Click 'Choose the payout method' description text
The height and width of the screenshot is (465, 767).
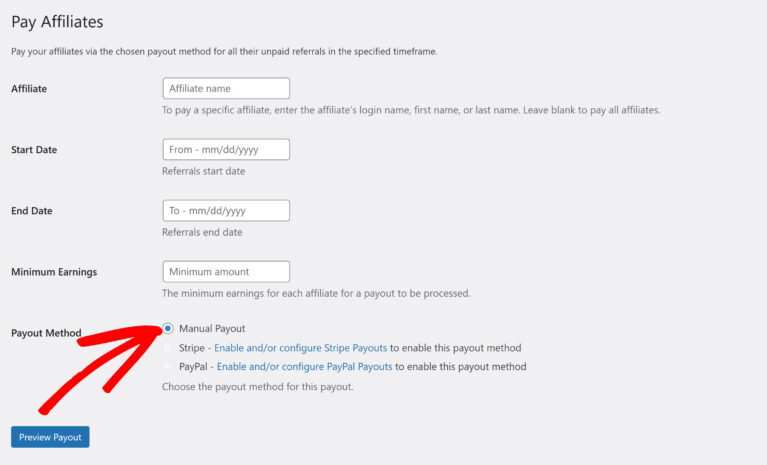pos(257,386)
